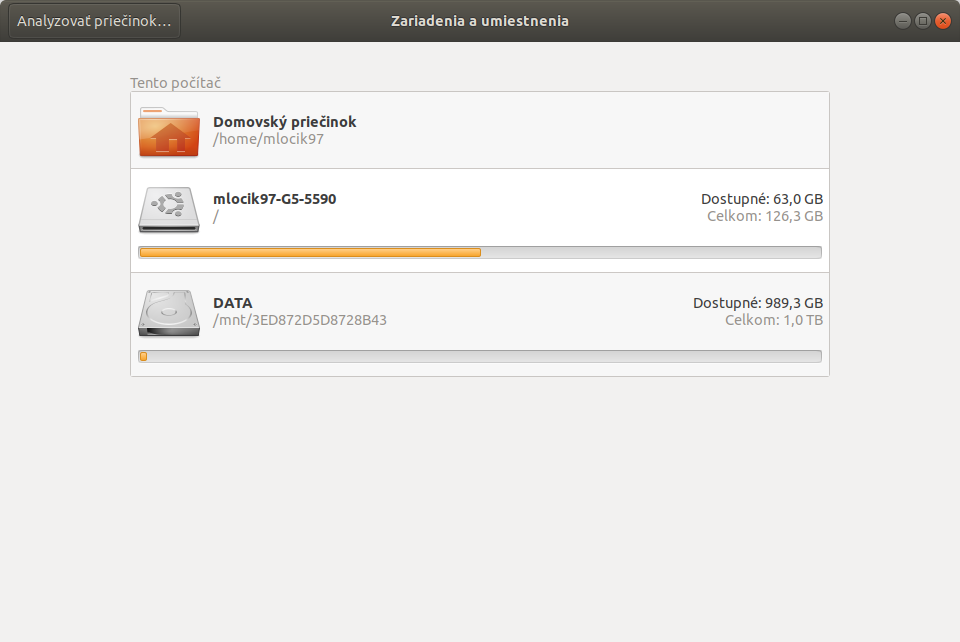Click the Ubuntu system drive icon

tap(169, 209)
